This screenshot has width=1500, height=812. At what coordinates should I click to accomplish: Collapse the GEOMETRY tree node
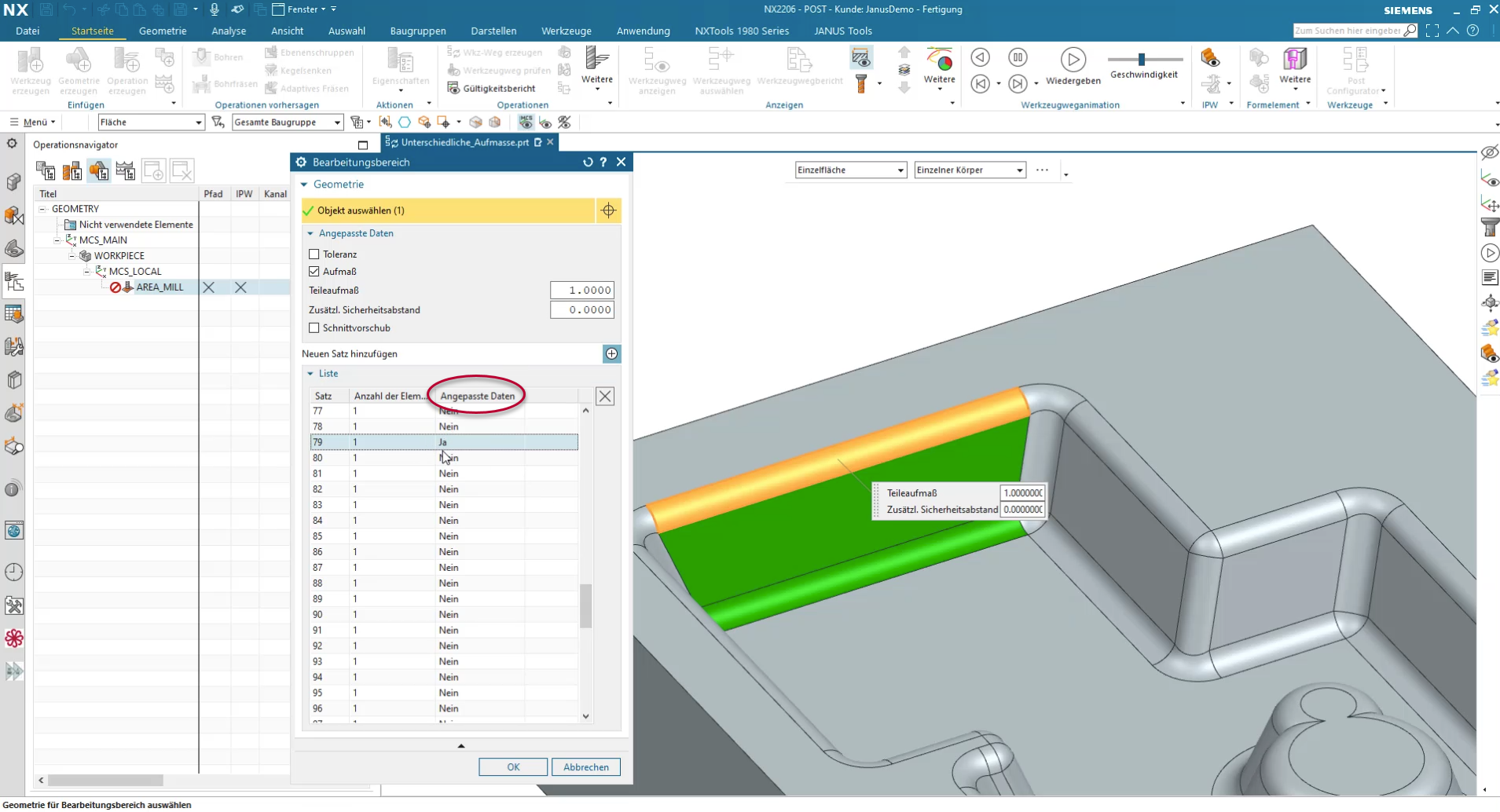(43, 209)
